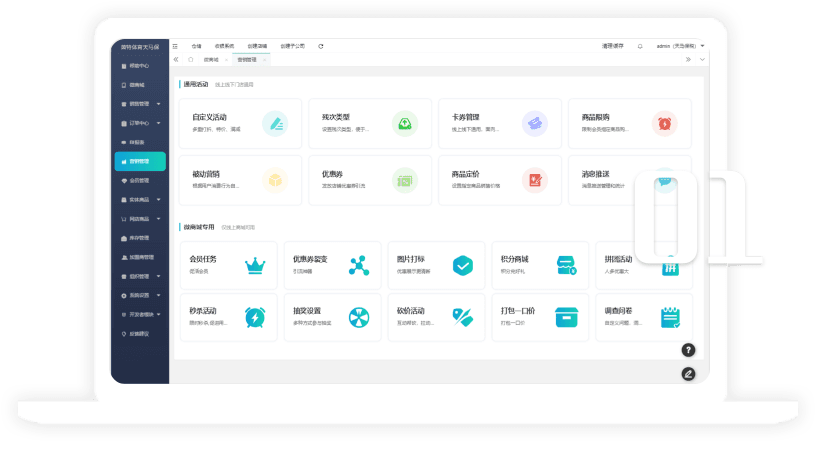The height and width of the screenshot is (453, 816).
Task: Open the admin user dropdown
Action: tap(680, 46)
